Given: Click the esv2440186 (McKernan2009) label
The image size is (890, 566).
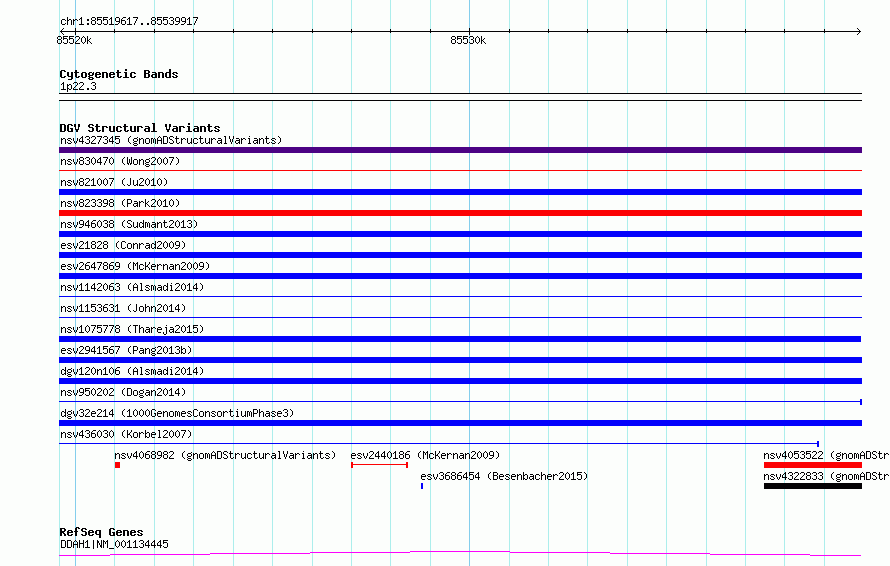Looking at the screenshot, I should (x=425, y=455).
